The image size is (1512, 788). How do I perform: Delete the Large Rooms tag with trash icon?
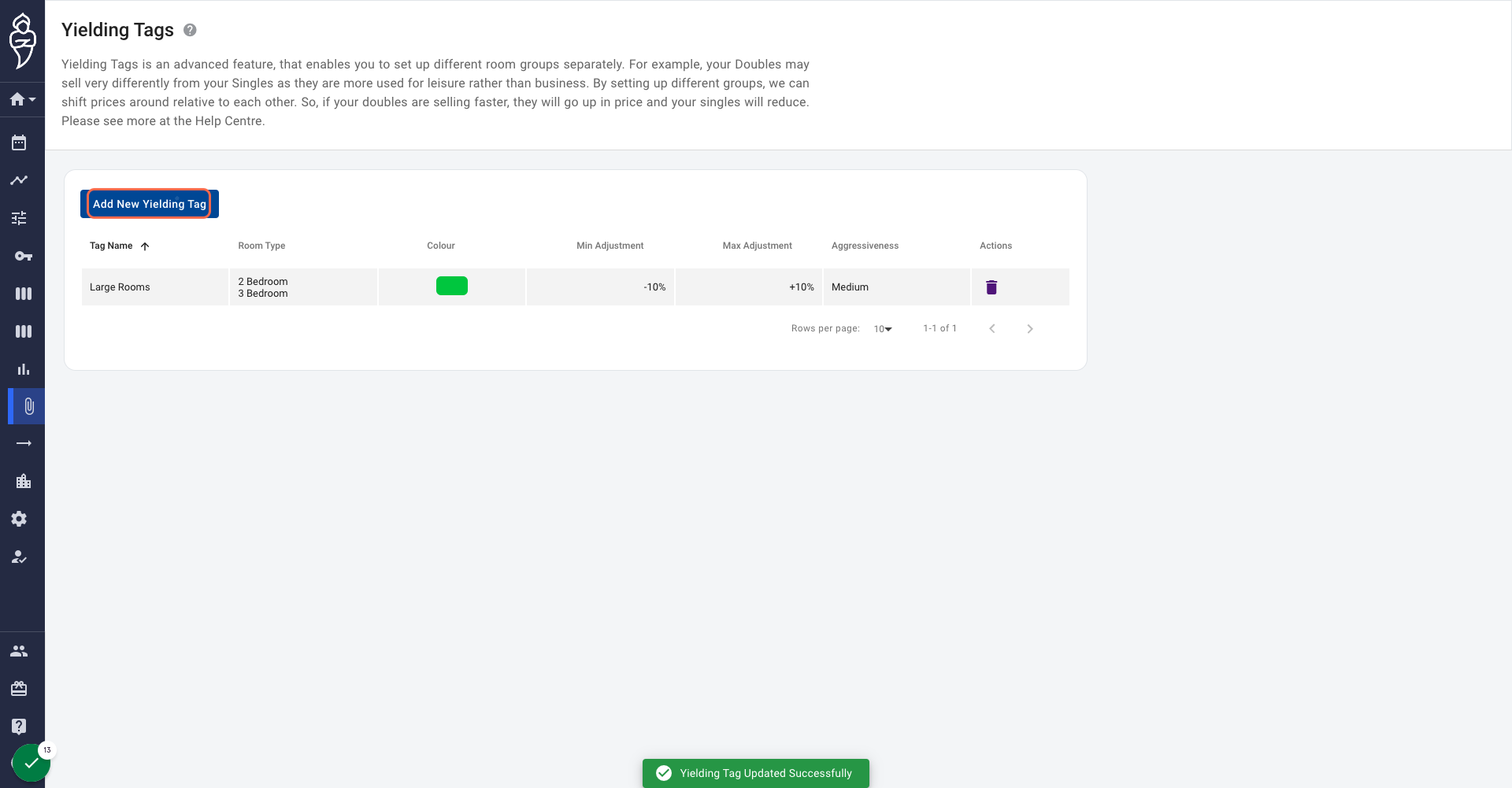point(991,287)
